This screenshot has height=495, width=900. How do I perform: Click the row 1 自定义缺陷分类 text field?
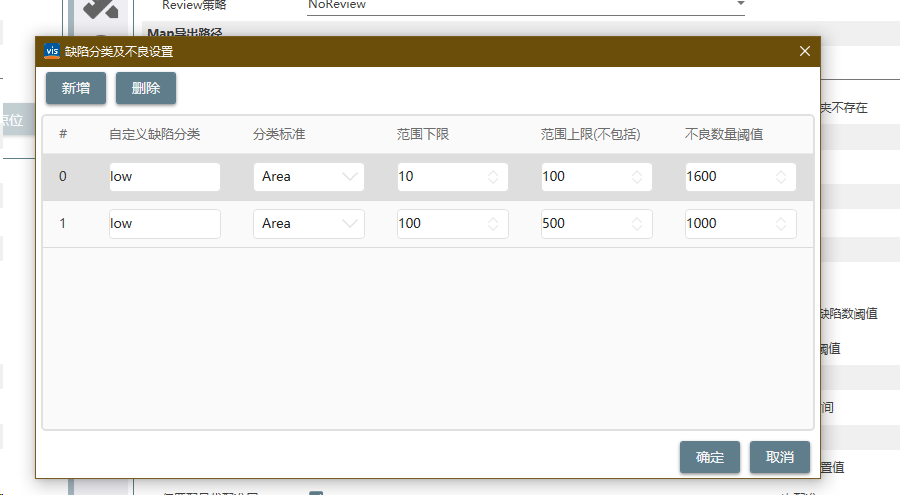pos(164,224)
